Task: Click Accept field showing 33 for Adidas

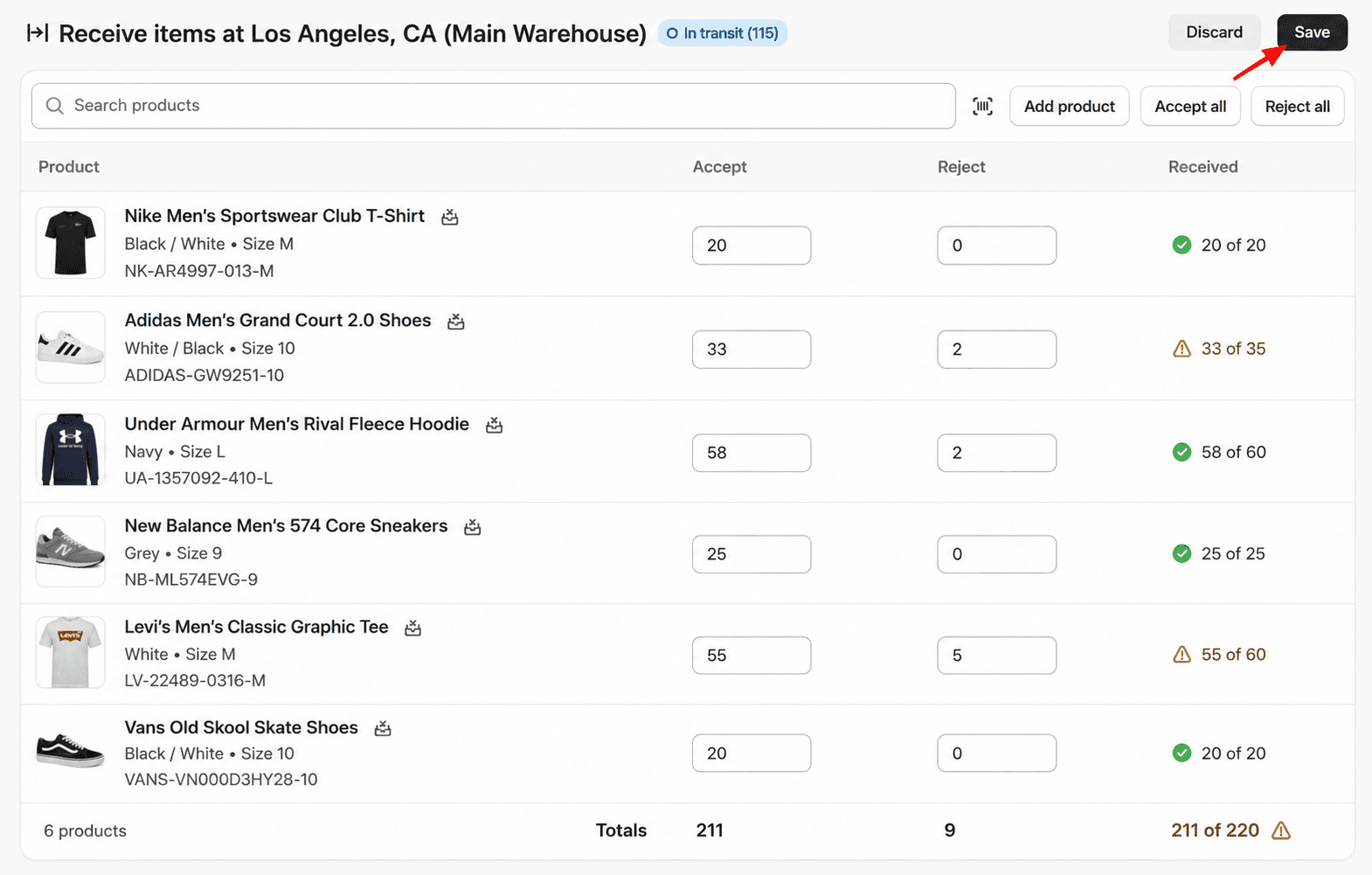Action: pyautogui.click(x=752, y=349)
